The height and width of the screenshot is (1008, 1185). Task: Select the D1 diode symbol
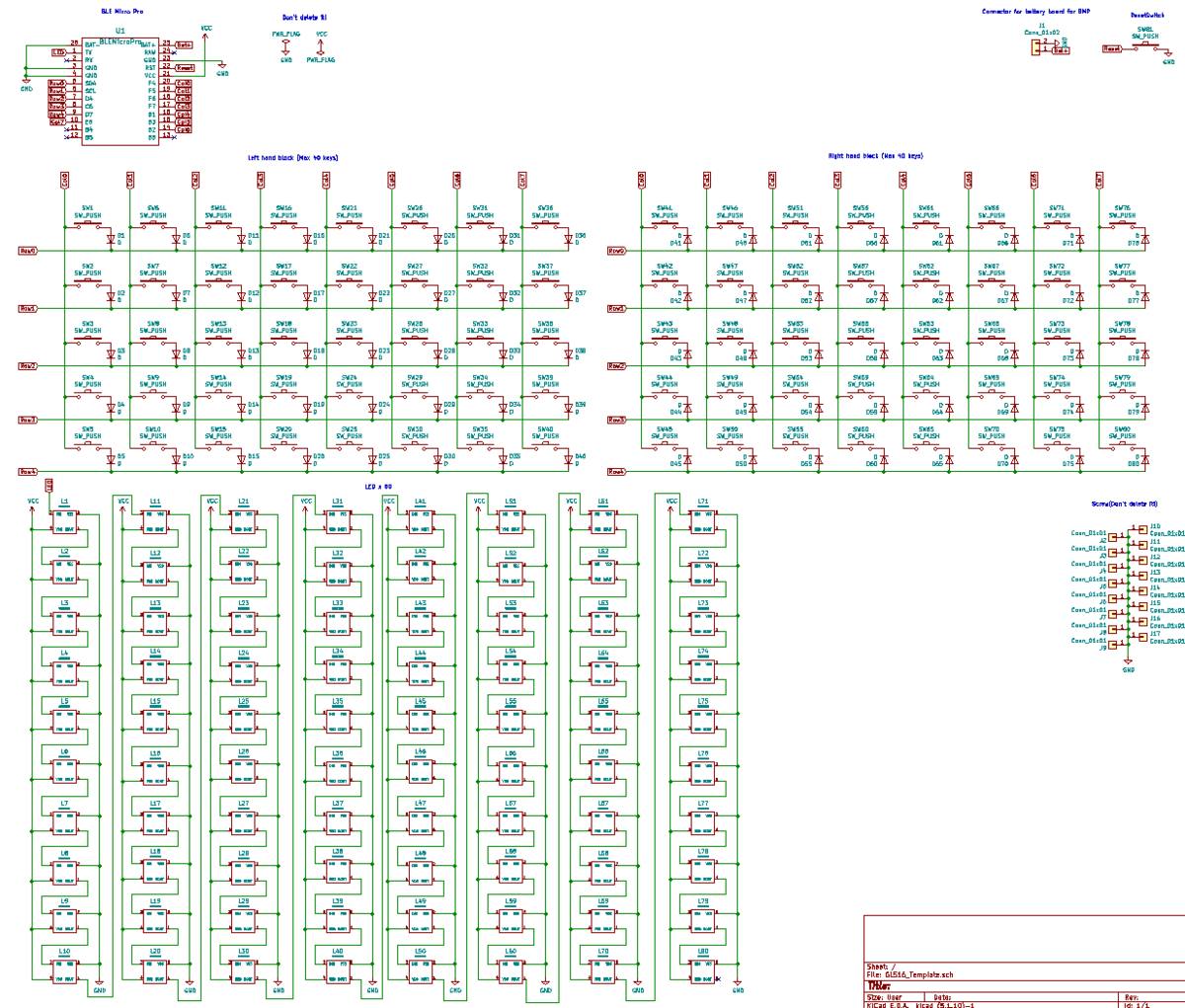click(111, 239)
